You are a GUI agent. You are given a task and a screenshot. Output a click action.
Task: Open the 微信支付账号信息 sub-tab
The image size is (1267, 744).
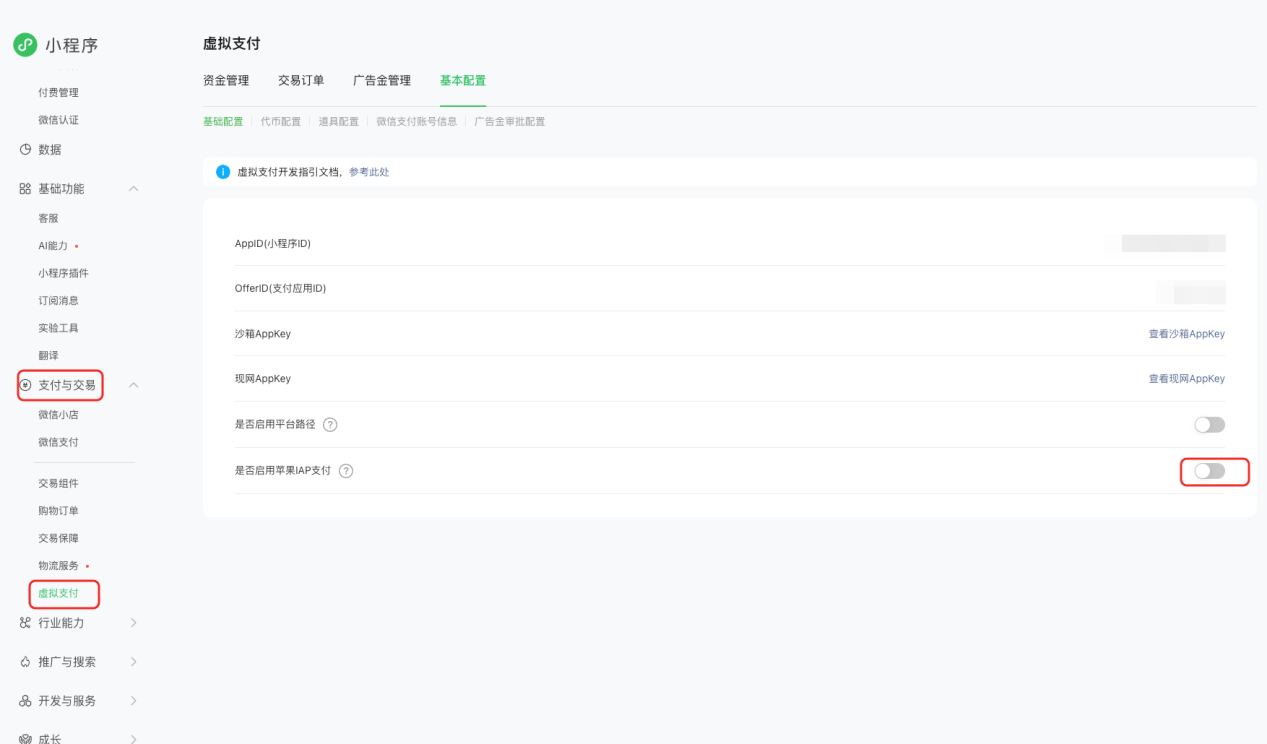pyautogui.click(x=417, y=122)
